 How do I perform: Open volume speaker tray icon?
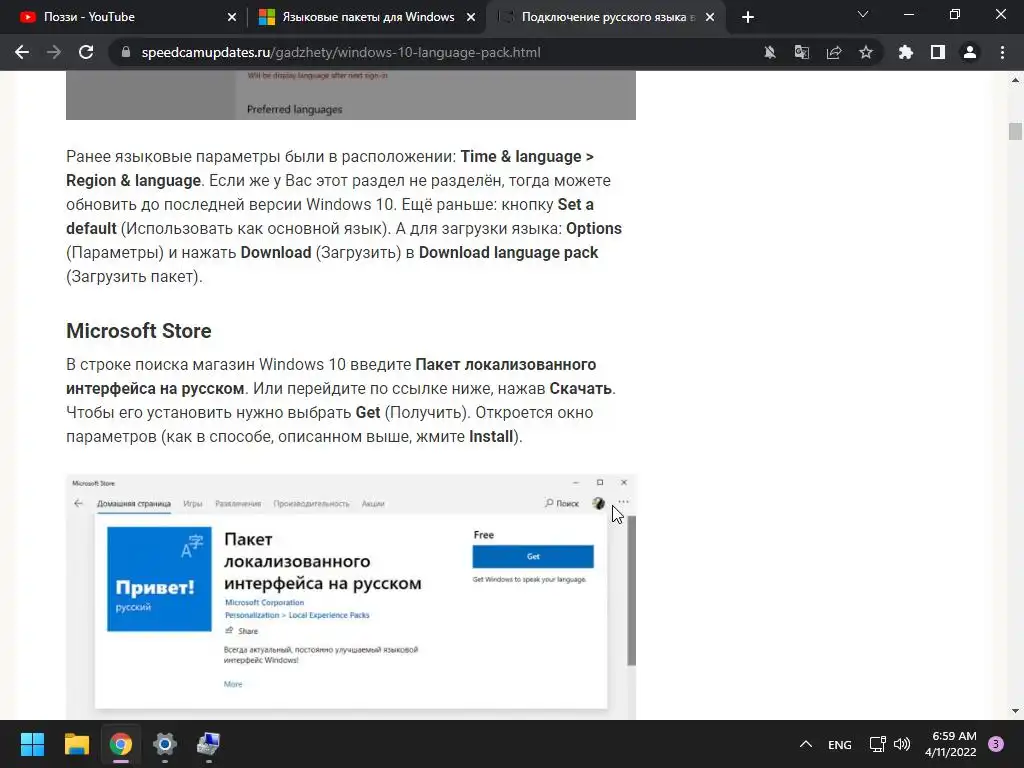(902, 744)
